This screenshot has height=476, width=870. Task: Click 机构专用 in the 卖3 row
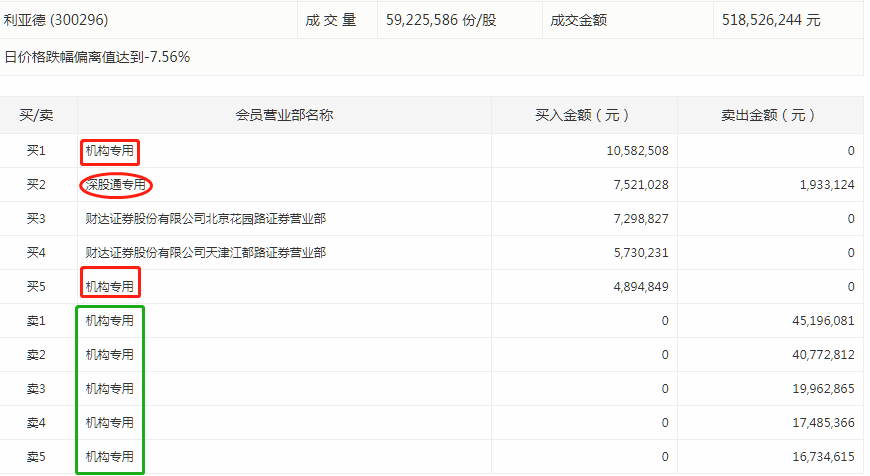[110, 389]
